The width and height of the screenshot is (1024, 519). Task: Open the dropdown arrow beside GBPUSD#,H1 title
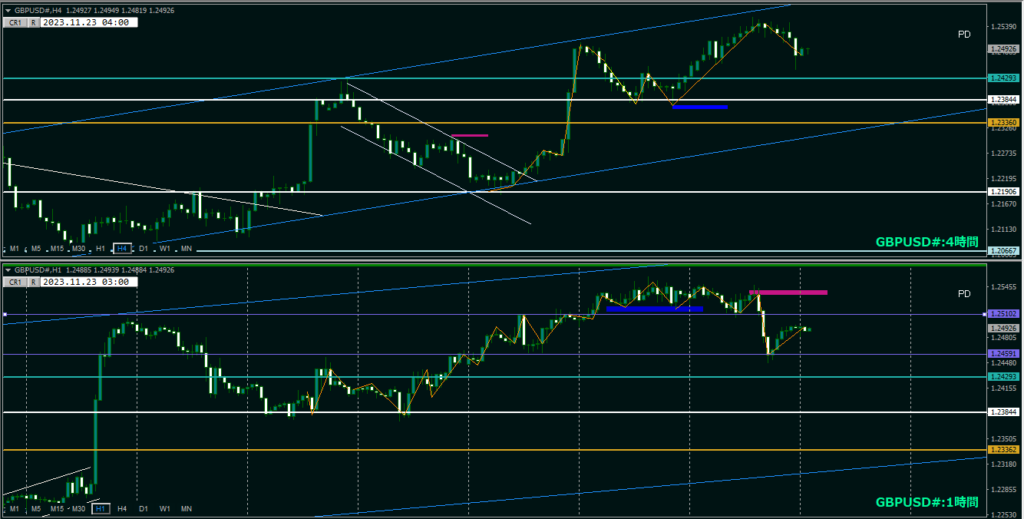pyautogui.click(x=8, y=270)
